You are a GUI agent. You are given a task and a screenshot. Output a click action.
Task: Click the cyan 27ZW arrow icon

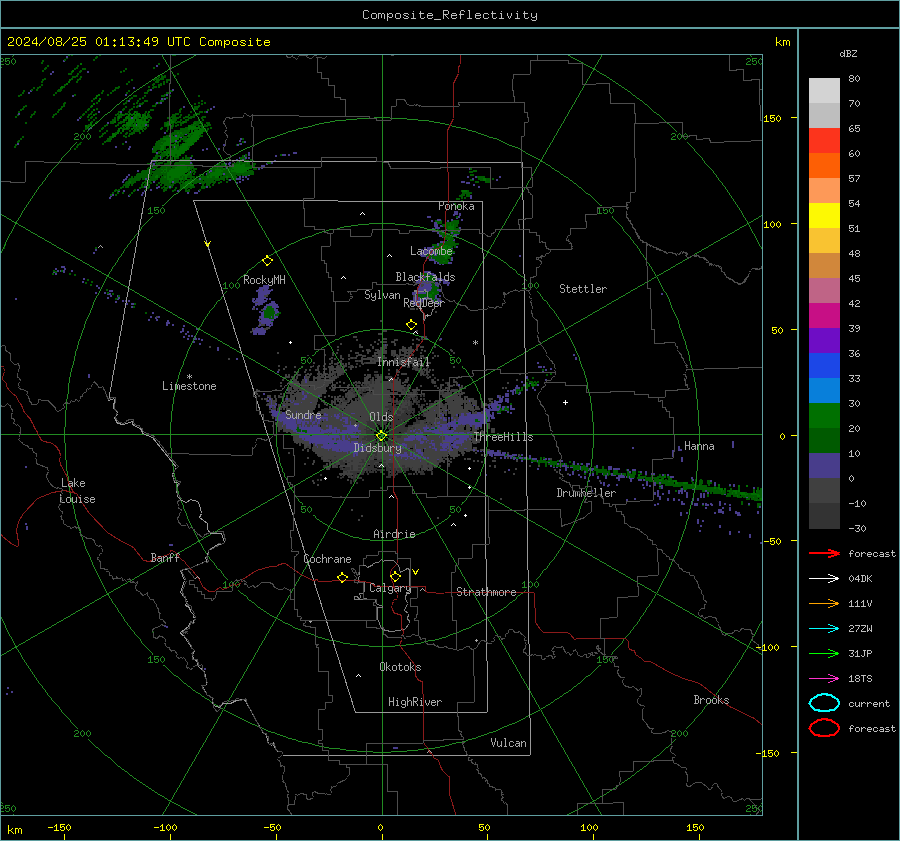pyautogui.click(x=824, y=628)
